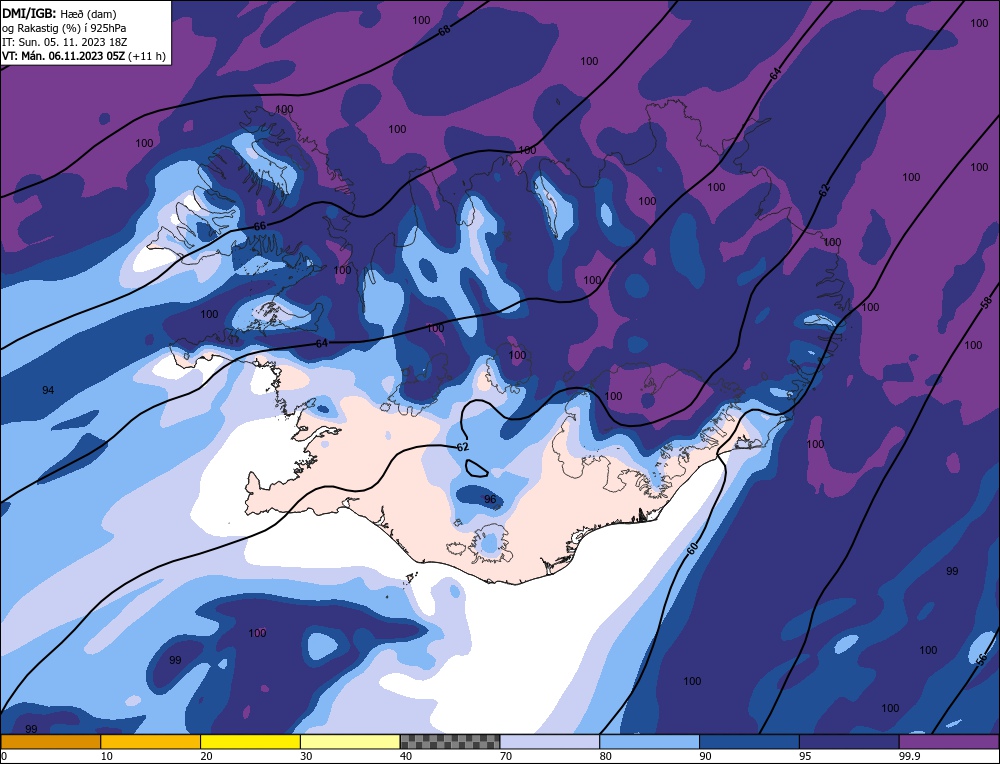The width and height of the screenshot is (1000, 764).
Task: Click the '58' contour label
Action: [x=985, y=302]
